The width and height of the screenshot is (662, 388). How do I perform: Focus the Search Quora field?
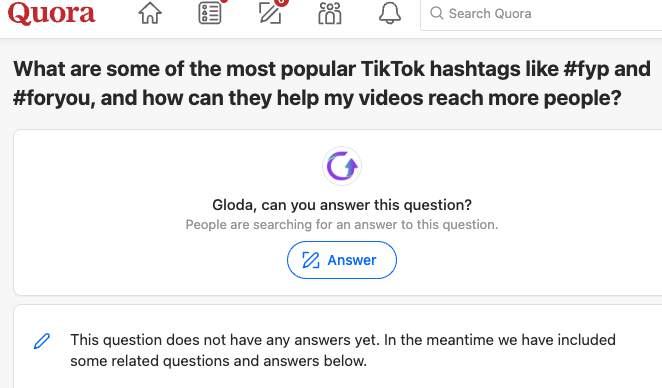tap(541, 14)
